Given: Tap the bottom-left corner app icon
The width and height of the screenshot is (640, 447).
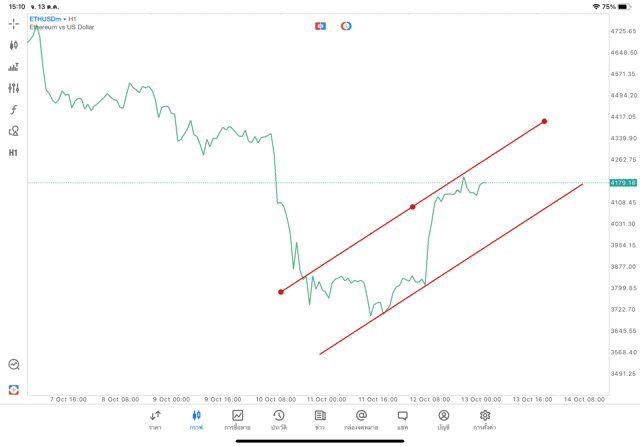Looking at the screenshot, I should pos(14,389).
